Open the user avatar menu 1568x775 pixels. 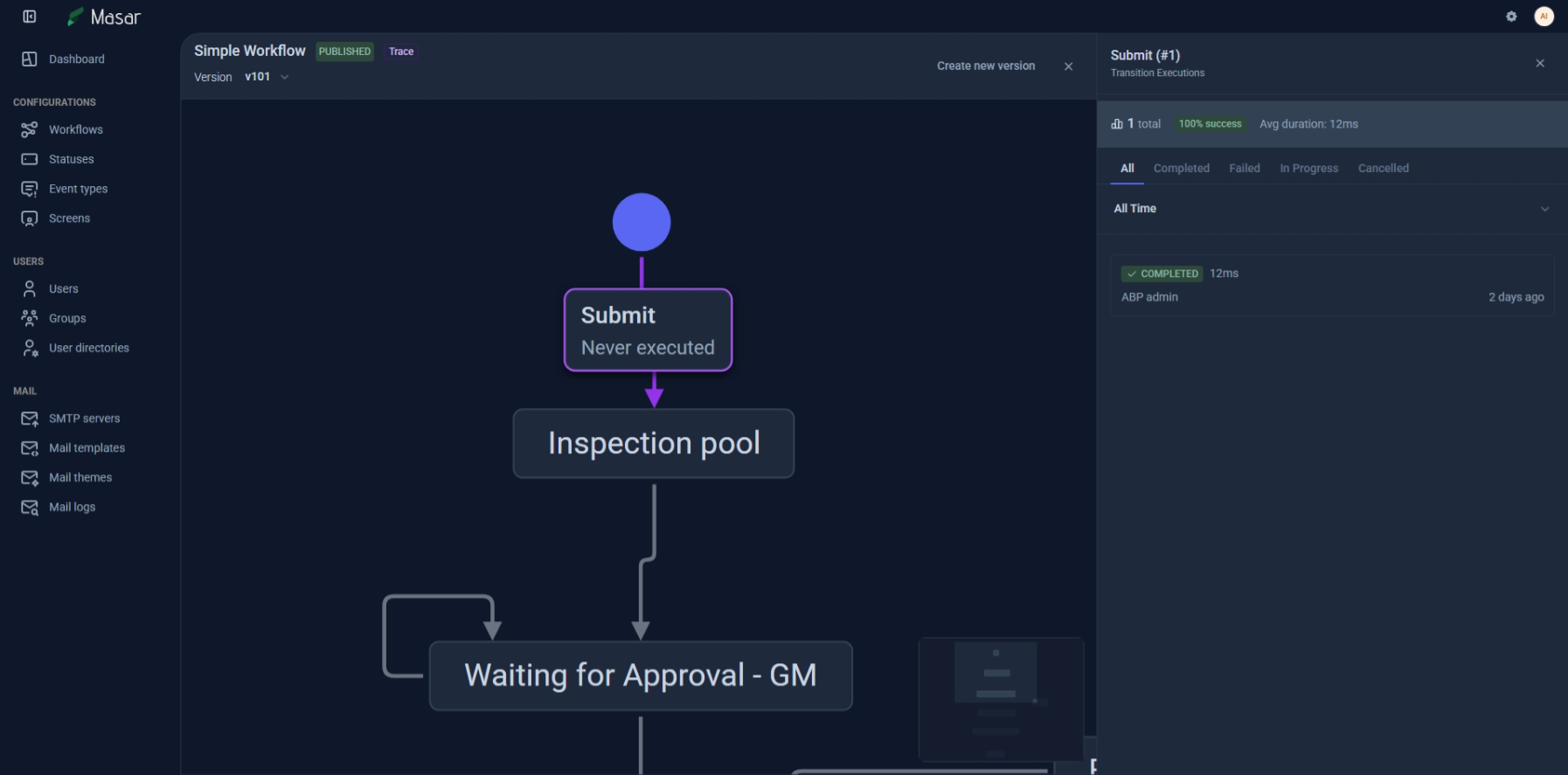(1544, 17)
